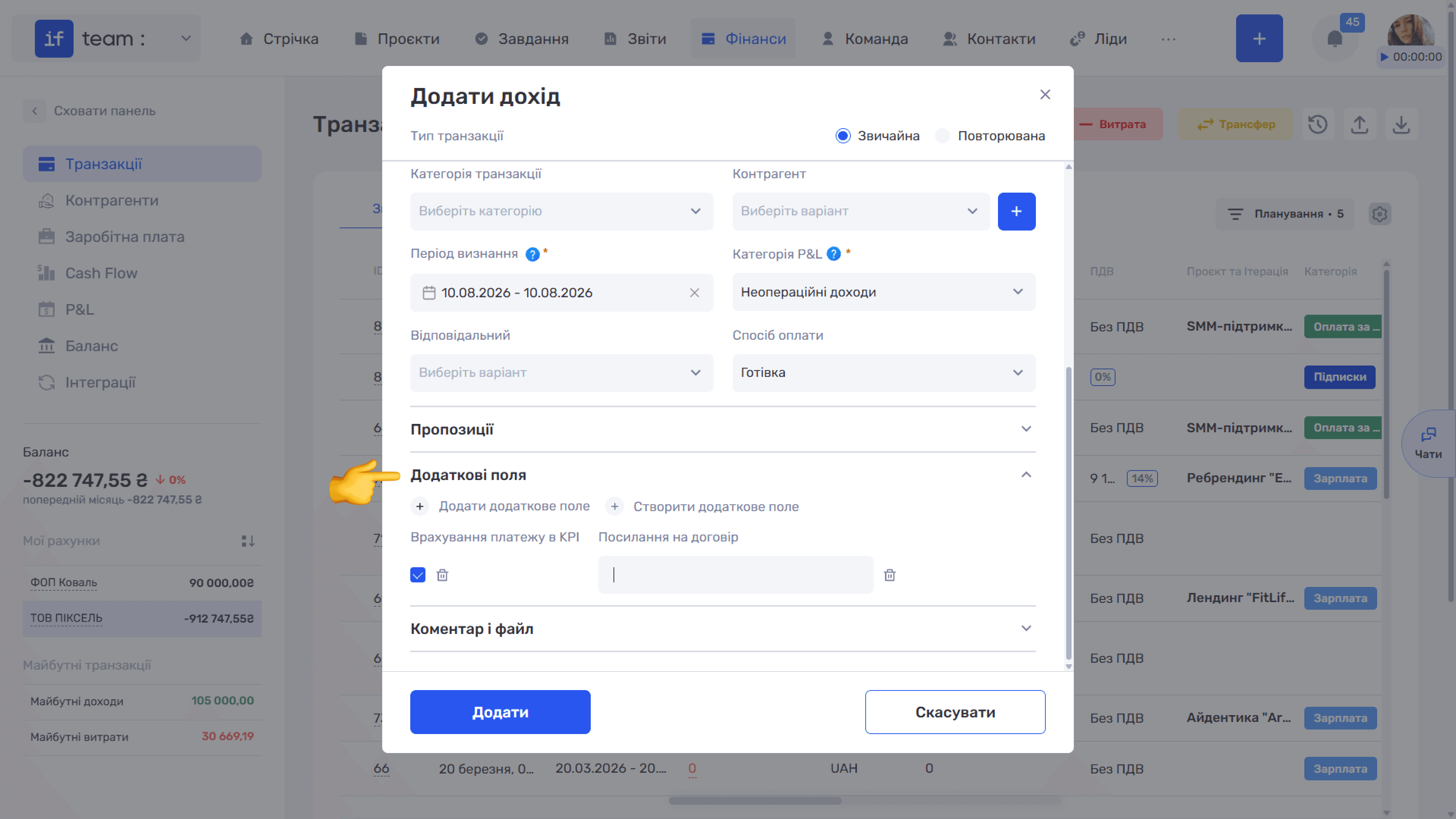Clear the recognition period date range
1456x819 pixels.
coord(695,293)
